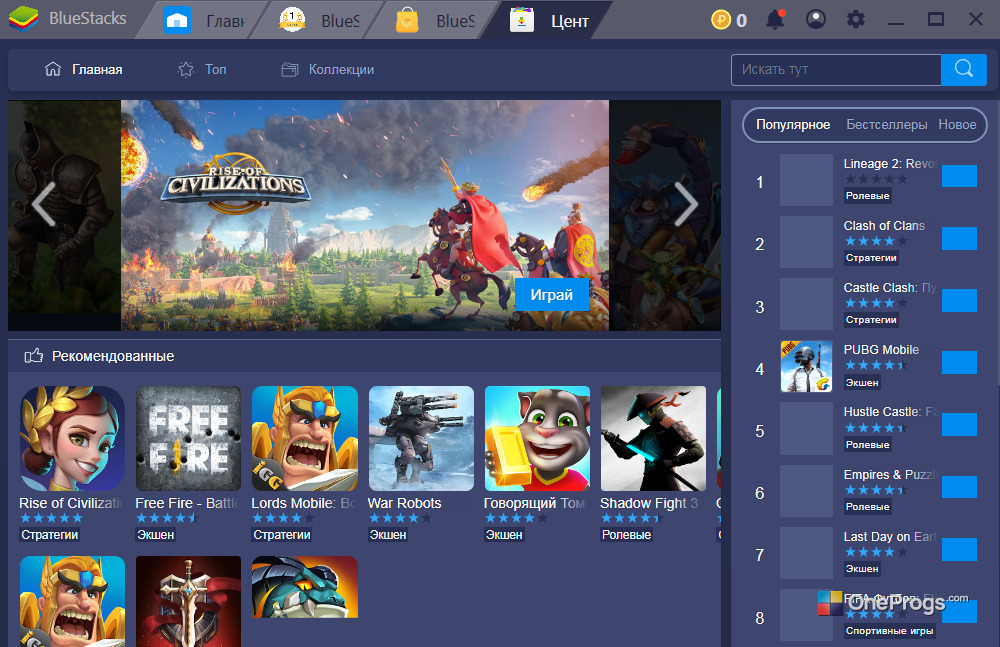Viewport: 1000px width, 647px height.
Task: Switch to the tab with the medal icon
Action: (x=319, y=20)
